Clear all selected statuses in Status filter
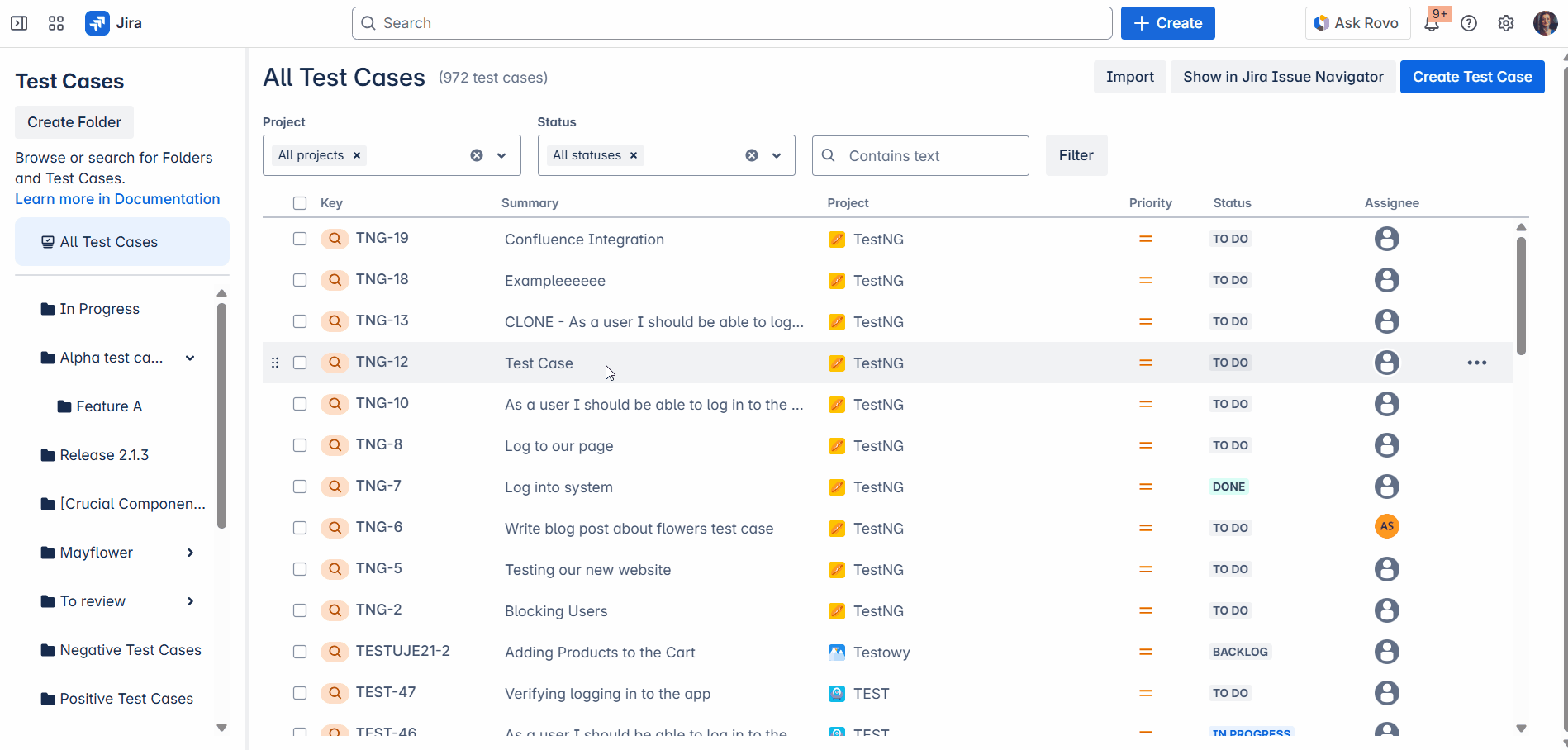 click(752, 155)
